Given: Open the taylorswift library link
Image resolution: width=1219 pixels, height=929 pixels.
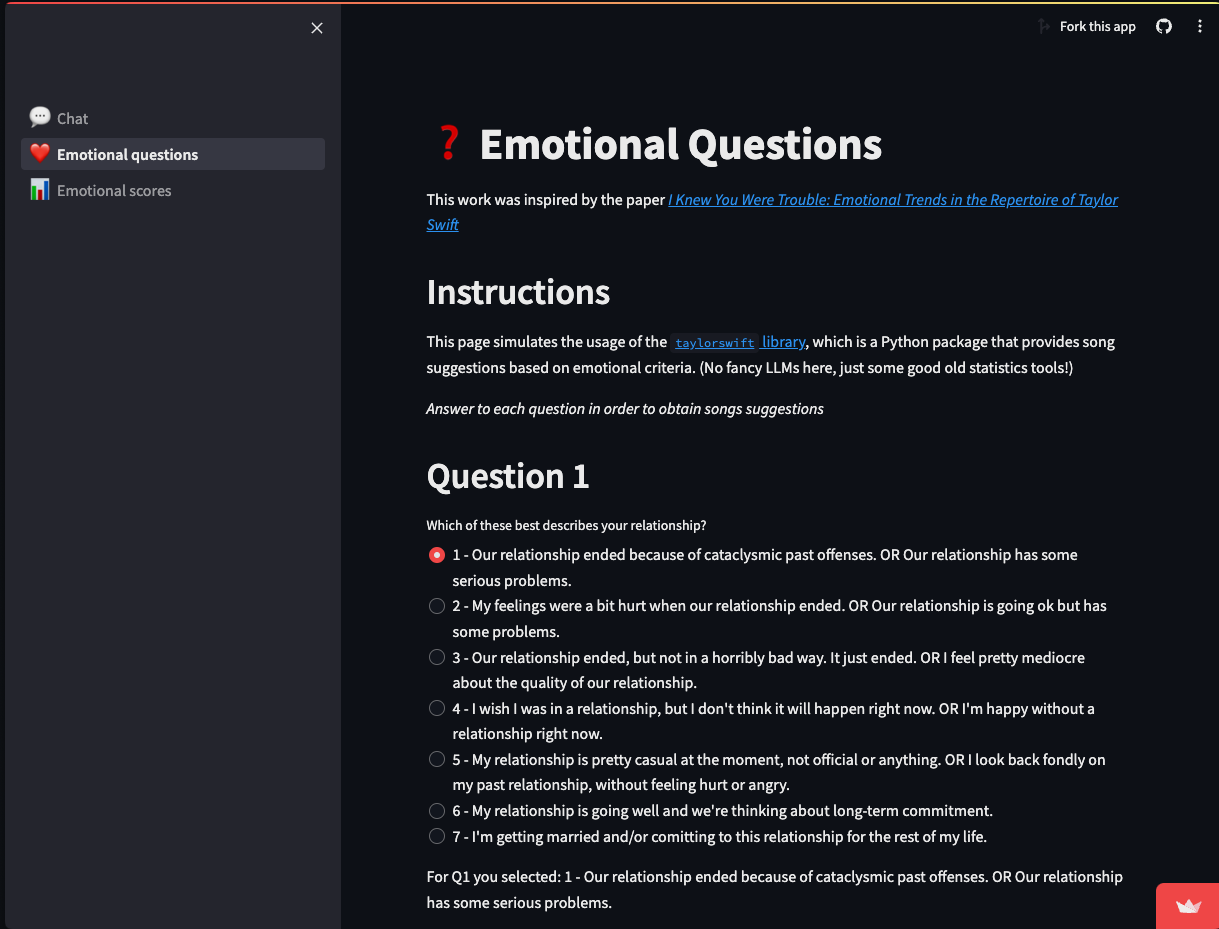Looking at the screenshot, I should 738,342.
